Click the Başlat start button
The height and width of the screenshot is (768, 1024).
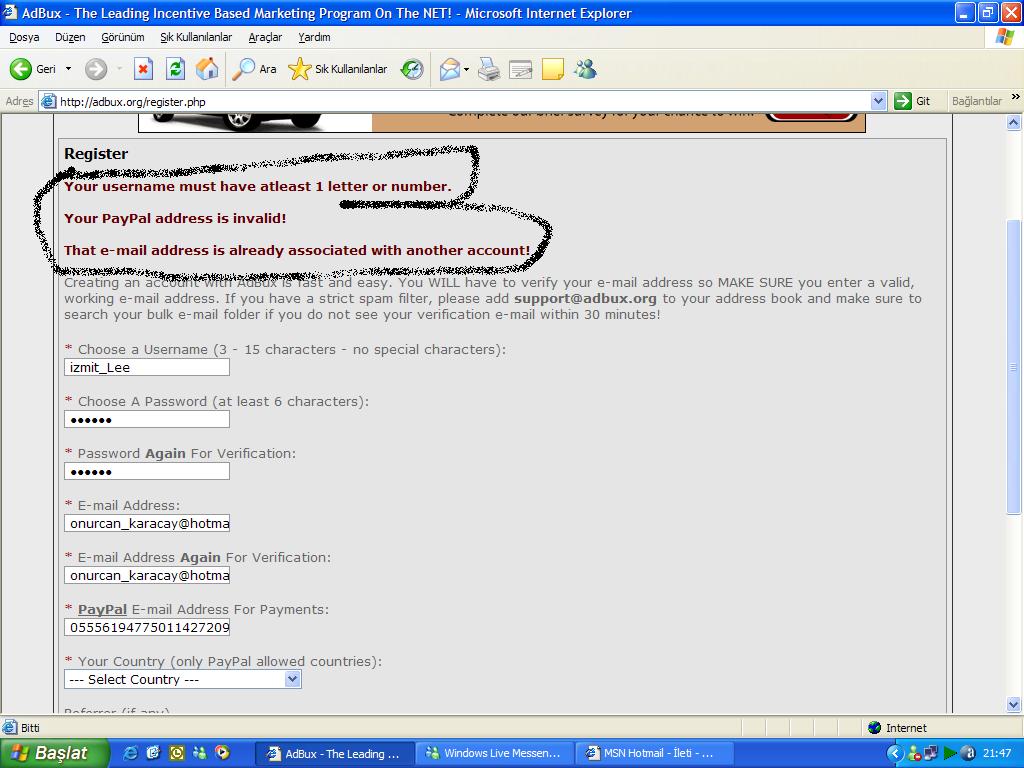pos(54,754)
